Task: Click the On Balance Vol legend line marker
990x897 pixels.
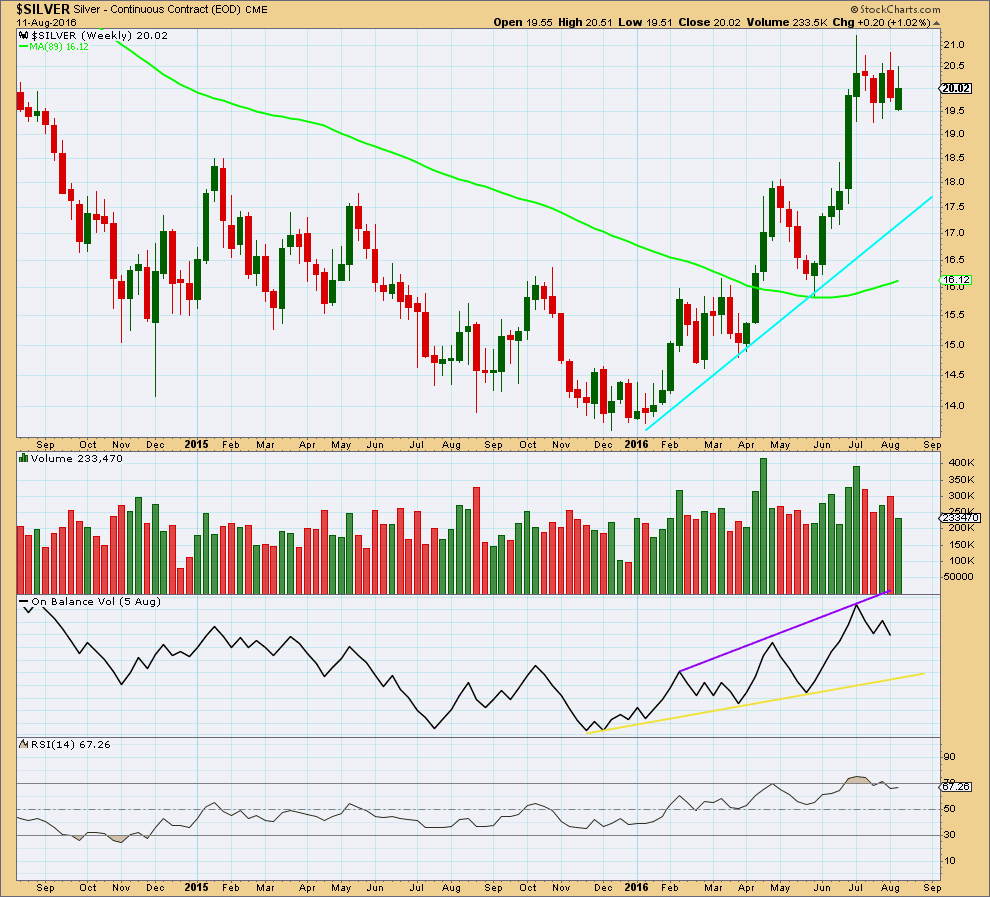Action: pos(24,602)
